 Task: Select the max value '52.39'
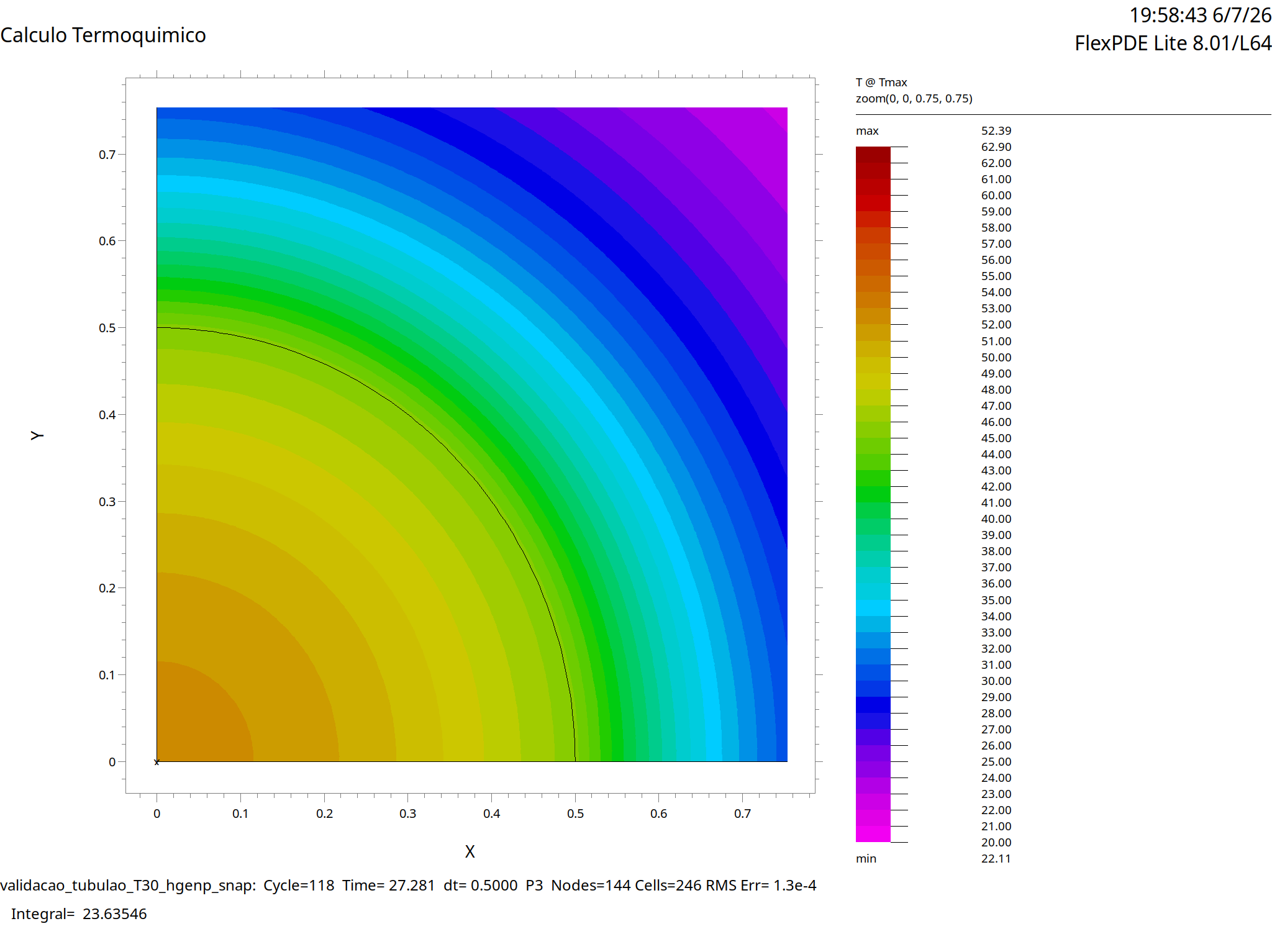coord(996,131)
